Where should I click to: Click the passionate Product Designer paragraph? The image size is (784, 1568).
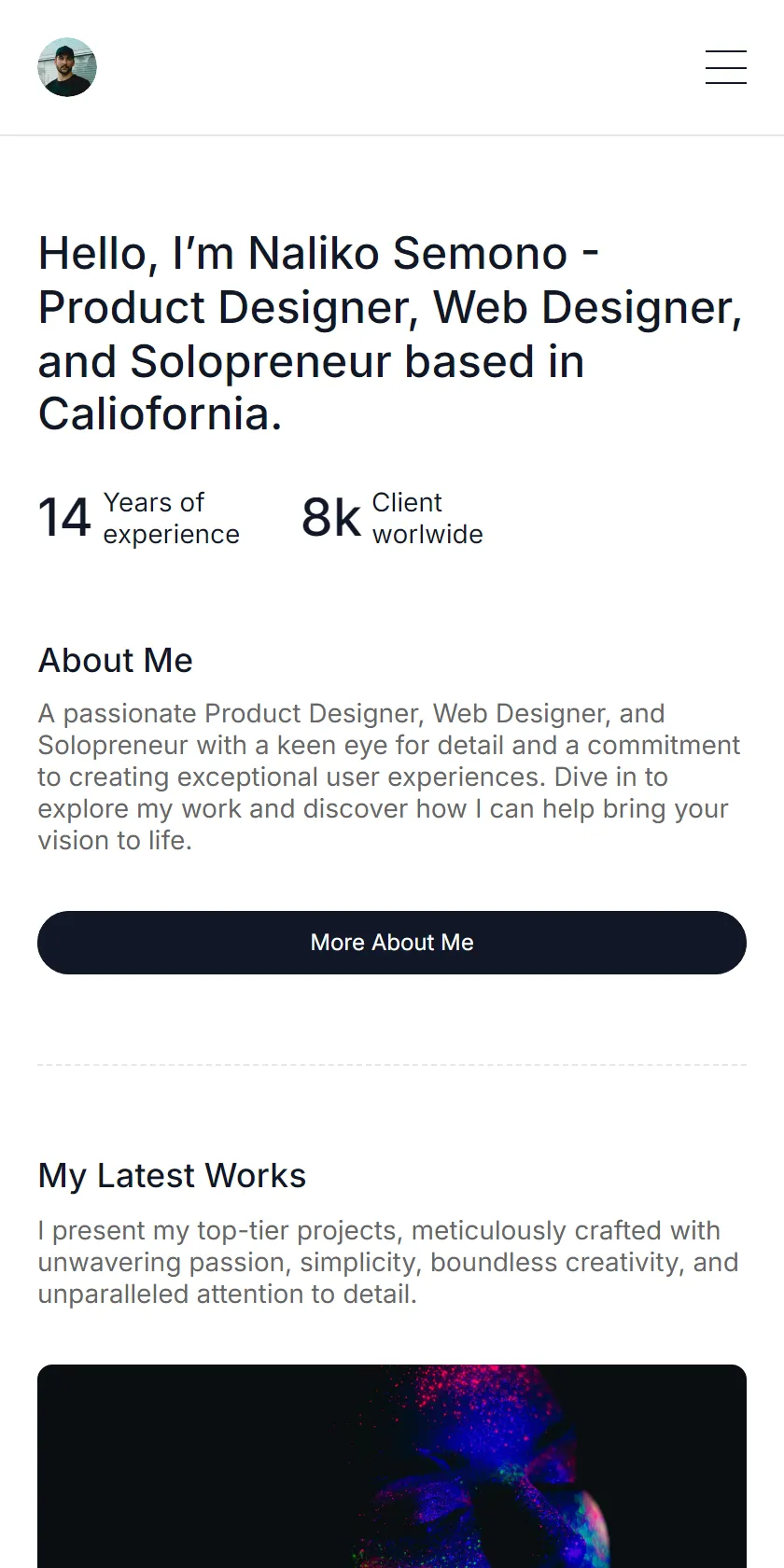pyautogui.click(x=389, y=777)
